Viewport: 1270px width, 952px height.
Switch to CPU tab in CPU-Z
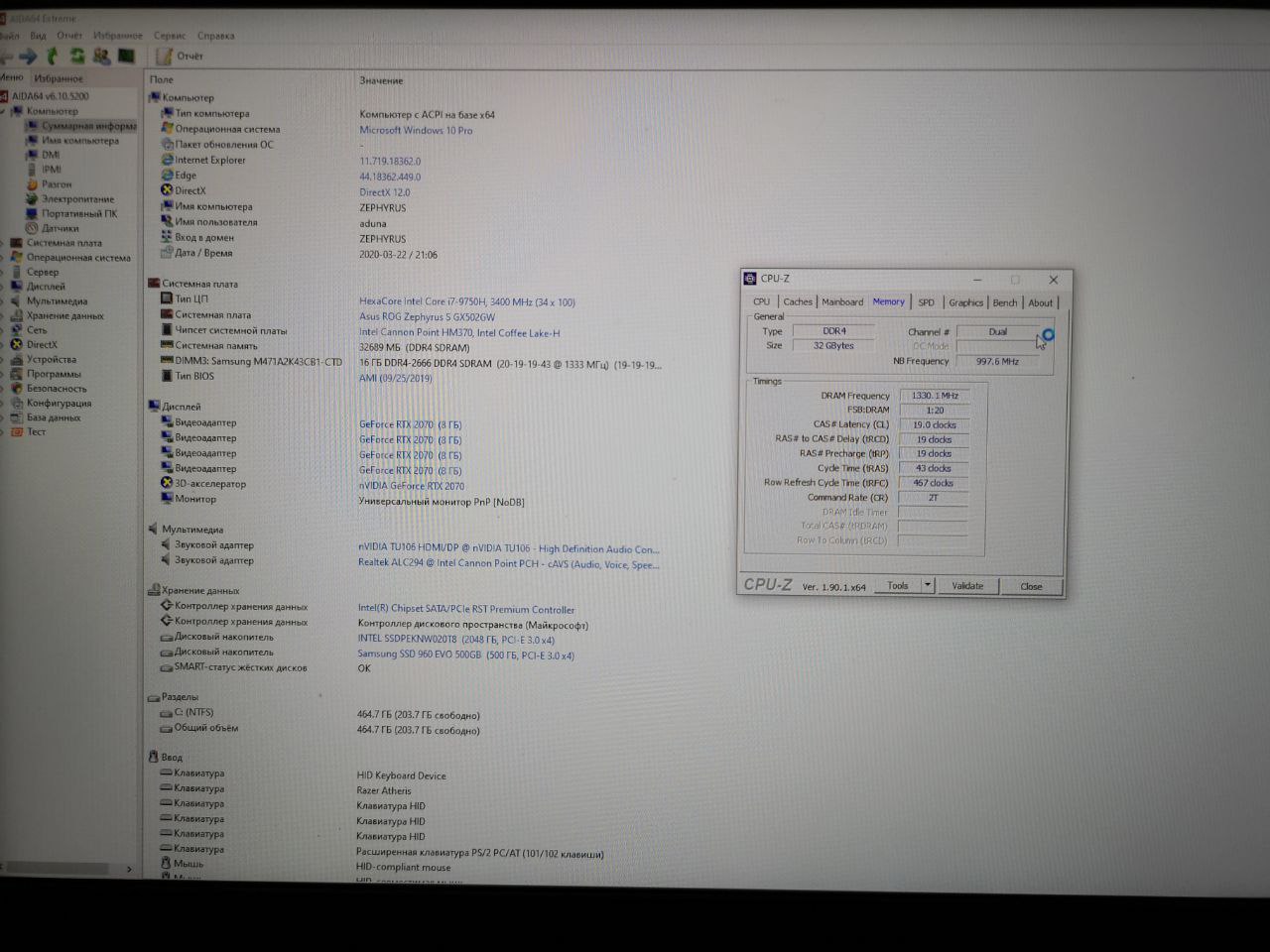761,301
